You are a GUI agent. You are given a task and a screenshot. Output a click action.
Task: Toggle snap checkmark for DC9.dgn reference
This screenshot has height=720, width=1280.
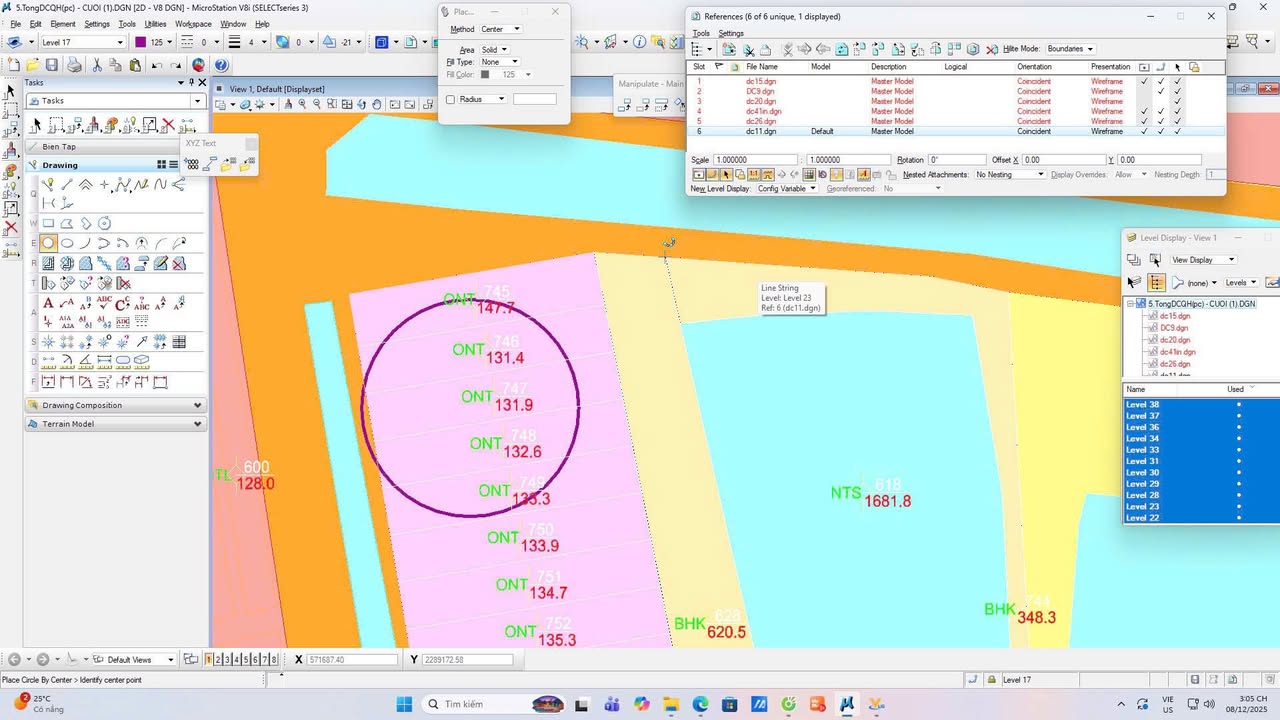click(x=1161, y=91)
